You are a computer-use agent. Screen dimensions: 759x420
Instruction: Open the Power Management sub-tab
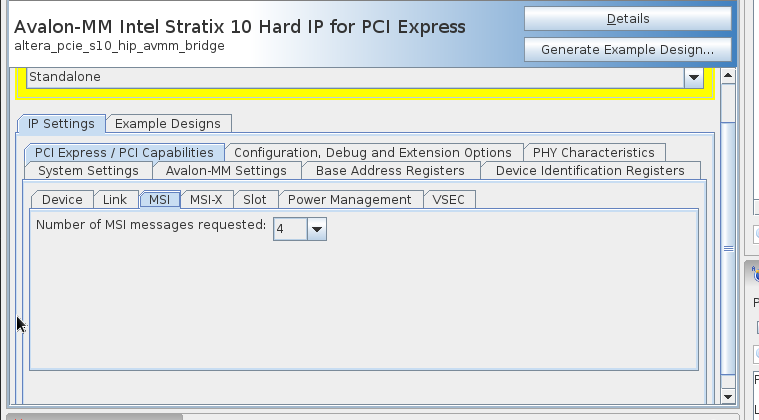pos(349,200)
